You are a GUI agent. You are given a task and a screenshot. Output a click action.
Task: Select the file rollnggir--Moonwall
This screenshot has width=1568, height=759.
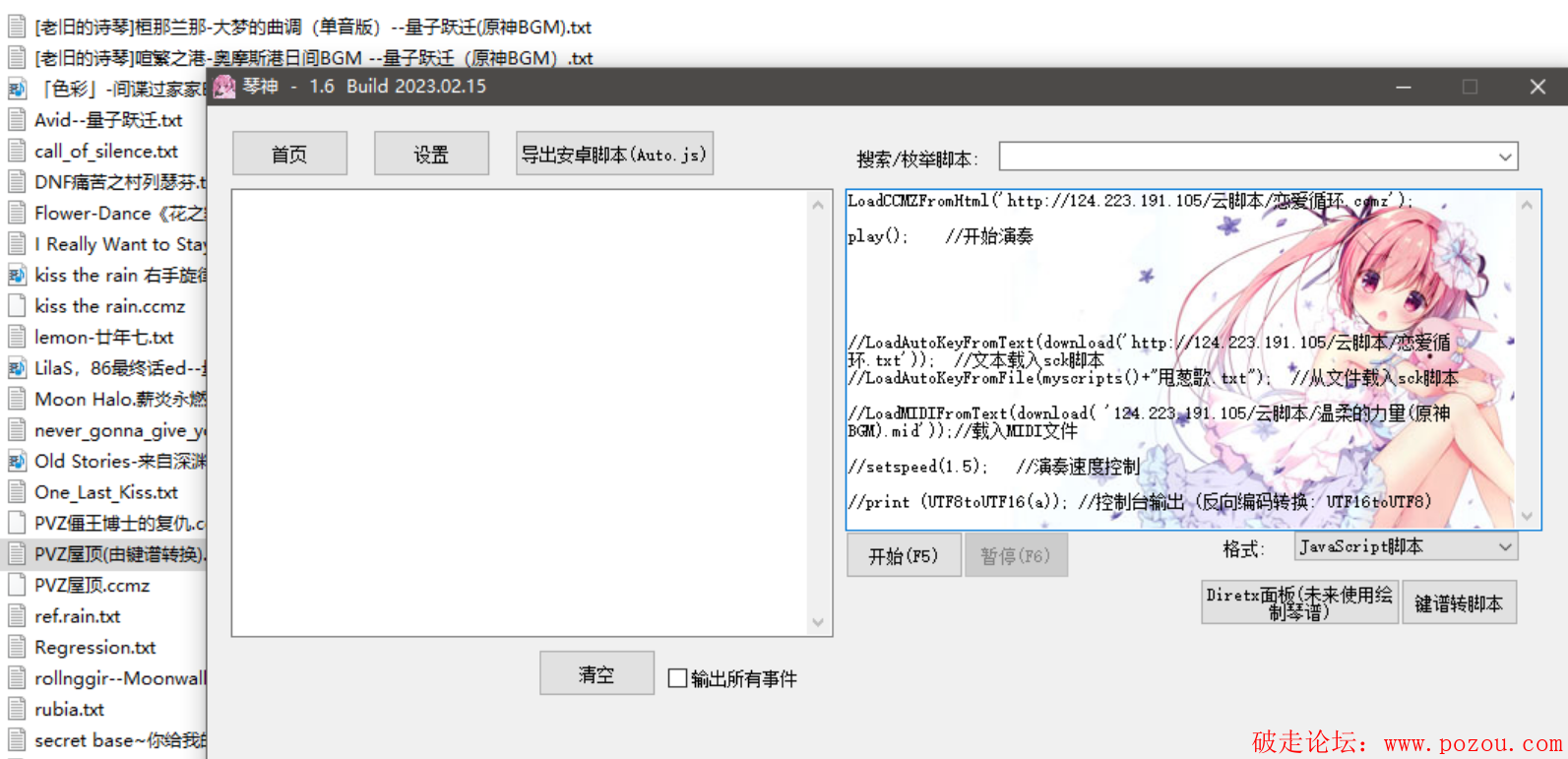click(x=120, y=678)
